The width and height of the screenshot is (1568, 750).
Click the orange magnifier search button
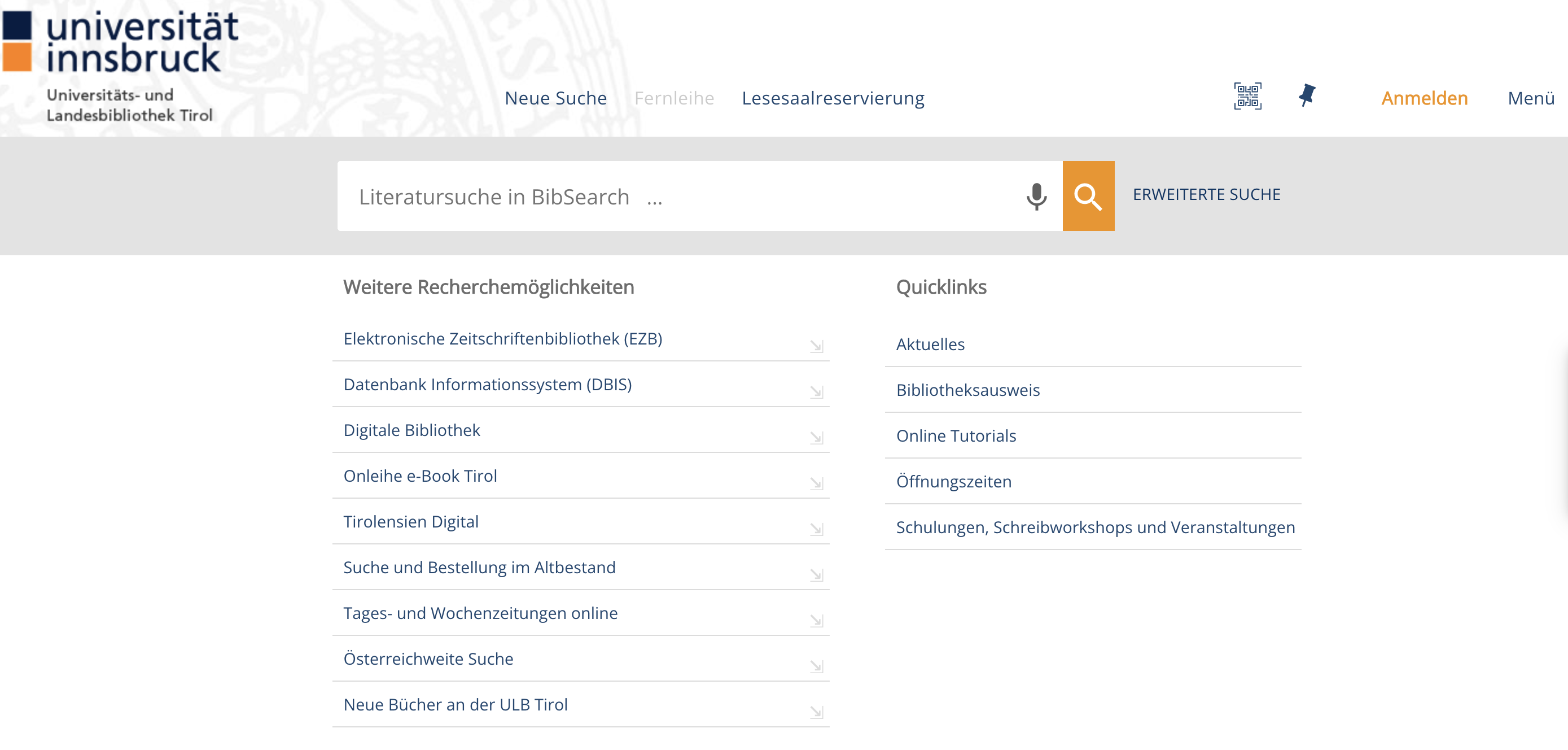click(x=1088, y=196)
